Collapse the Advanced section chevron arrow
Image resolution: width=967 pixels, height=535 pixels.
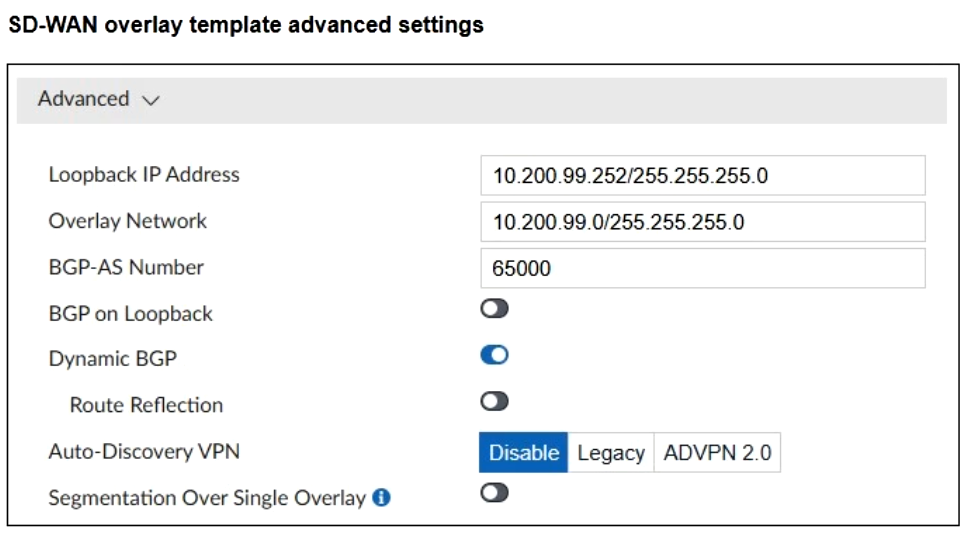tap(151, 100)
